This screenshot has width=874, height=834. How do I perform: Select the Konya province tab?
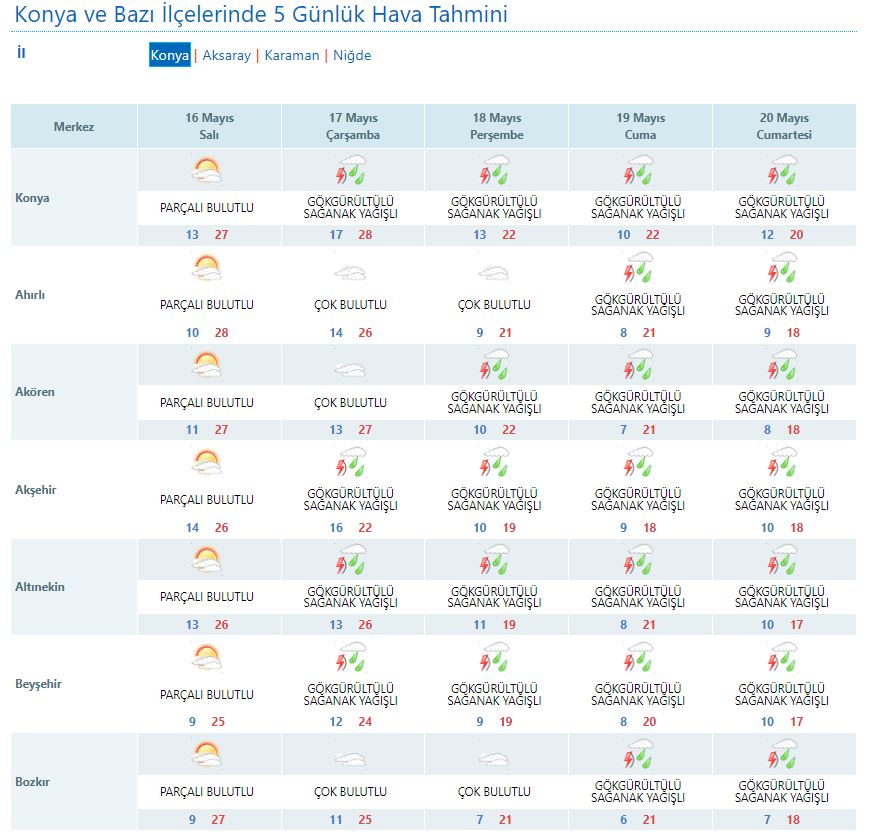pyautogui.click(x=169, y=56)
